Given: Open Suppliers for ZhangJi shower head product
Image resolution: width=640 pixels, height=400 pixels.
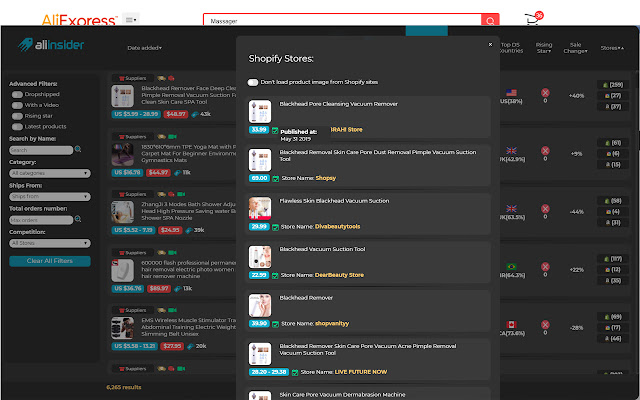Looking at the screenshot, I should point(132,194).
